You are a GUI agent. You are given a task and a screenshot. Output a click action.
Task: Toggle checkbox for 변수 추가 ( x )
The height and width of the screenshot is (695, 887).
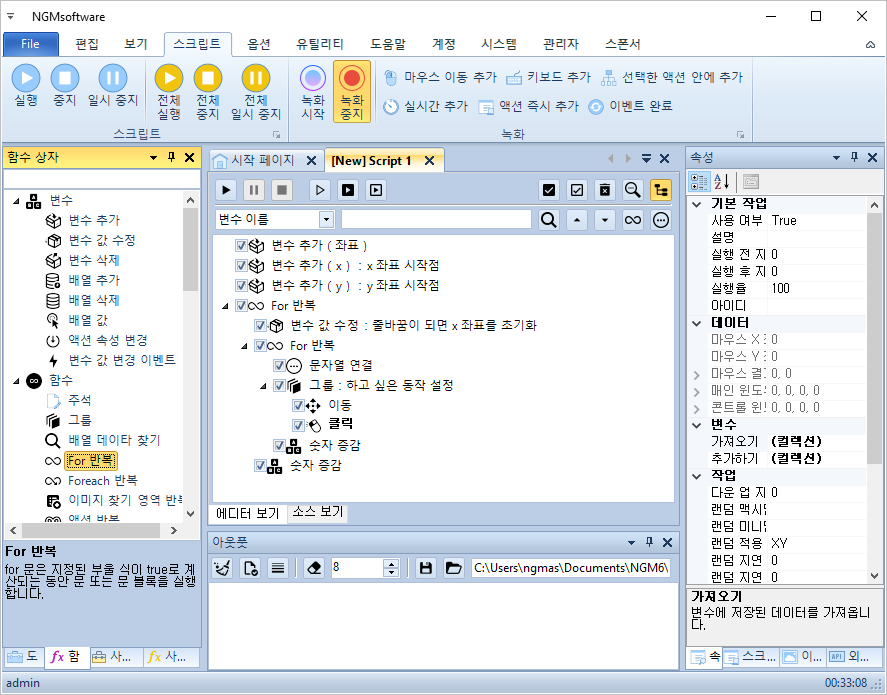242,265
